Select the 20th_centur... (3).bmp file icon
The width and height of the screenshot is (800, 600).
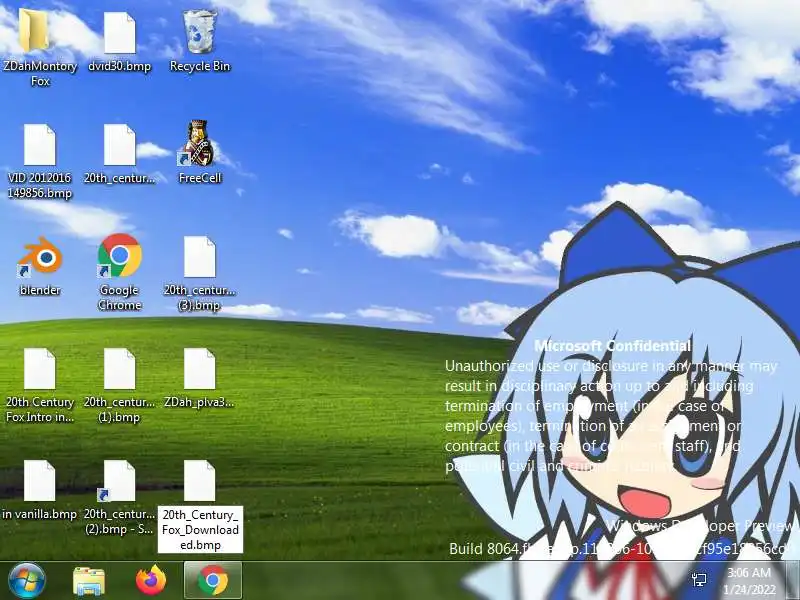point(199,257)
